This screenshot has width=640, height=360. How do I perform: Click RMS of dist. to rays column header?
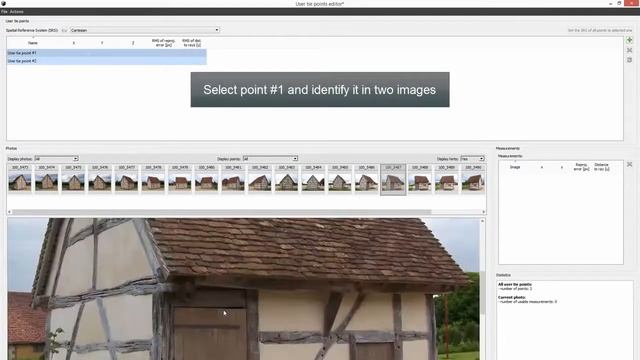point(191,43)
